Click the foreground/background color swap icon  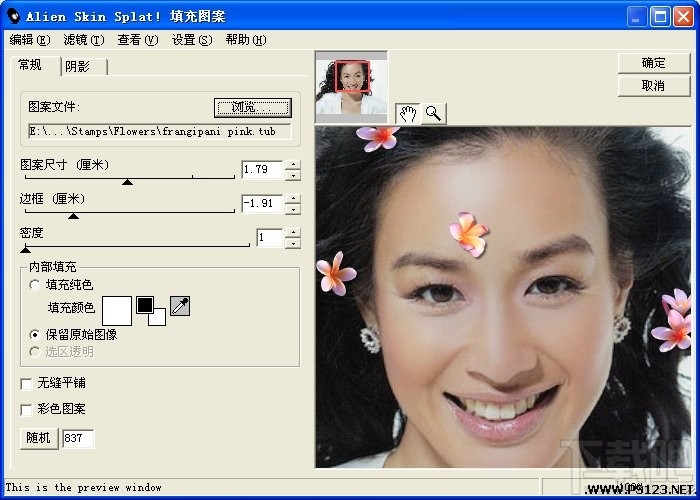tap(151, 311)
